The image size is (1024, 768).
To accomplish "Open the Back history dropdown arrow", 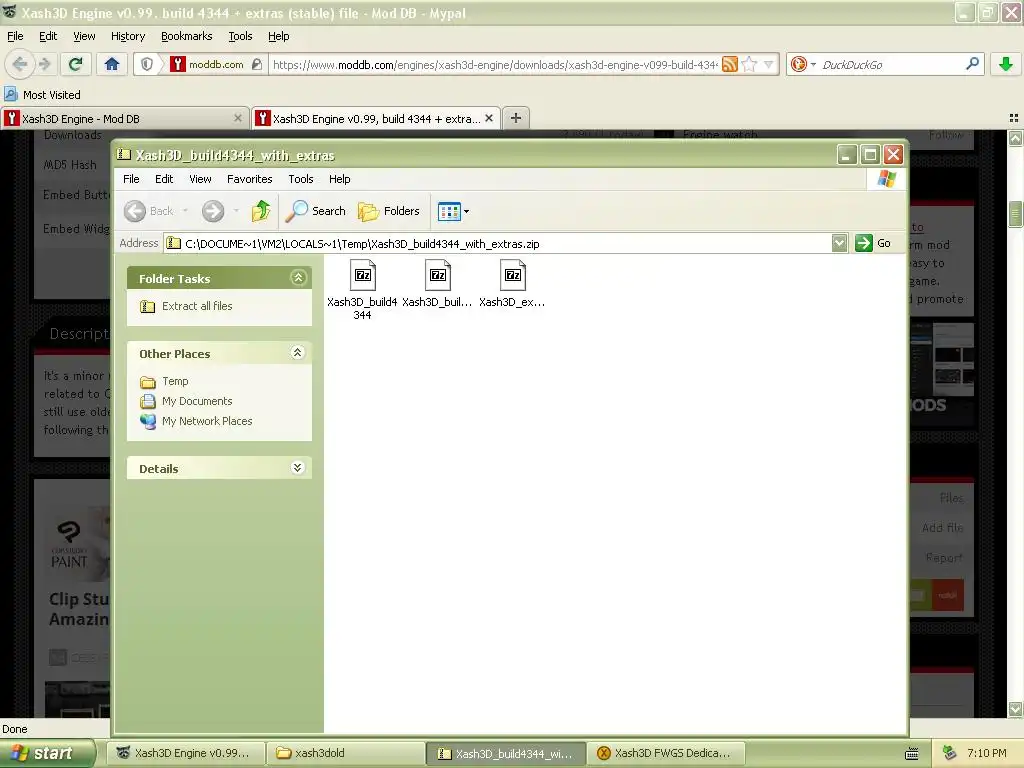I will [x=185, y=211].
